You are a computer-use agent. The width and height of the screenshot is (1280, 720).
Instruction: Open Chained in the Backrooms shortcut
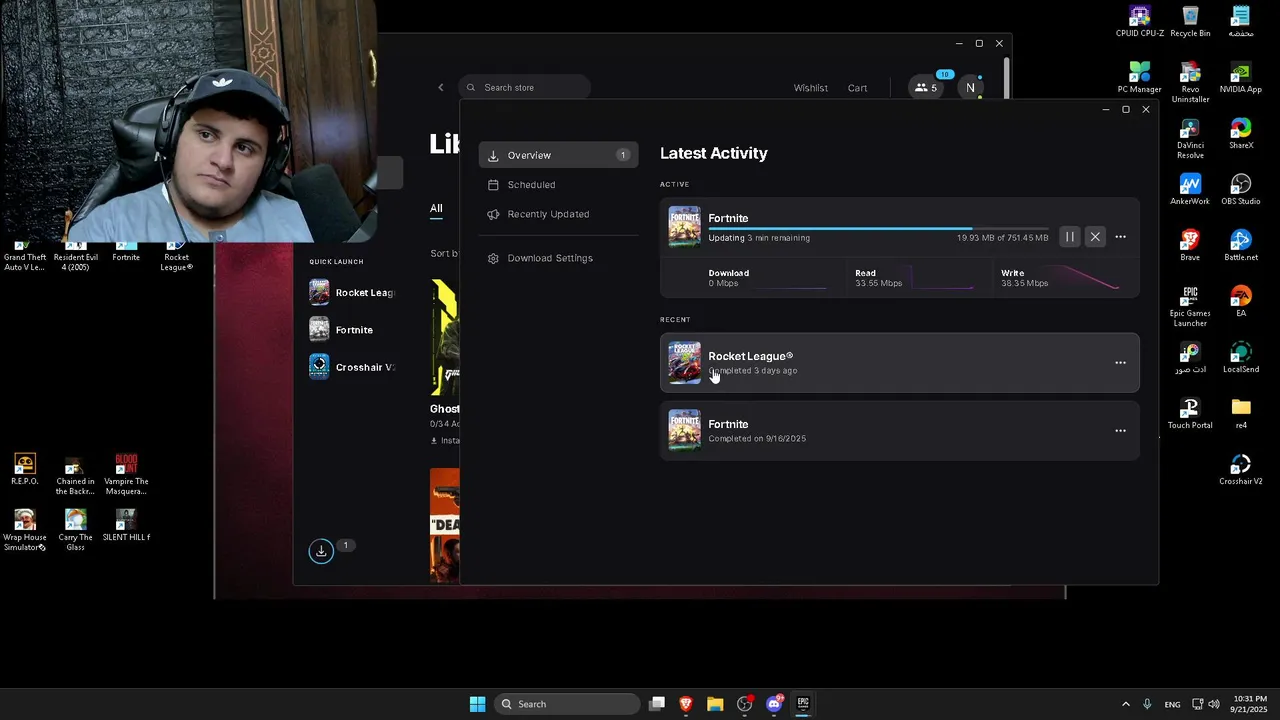click(75, 474)
